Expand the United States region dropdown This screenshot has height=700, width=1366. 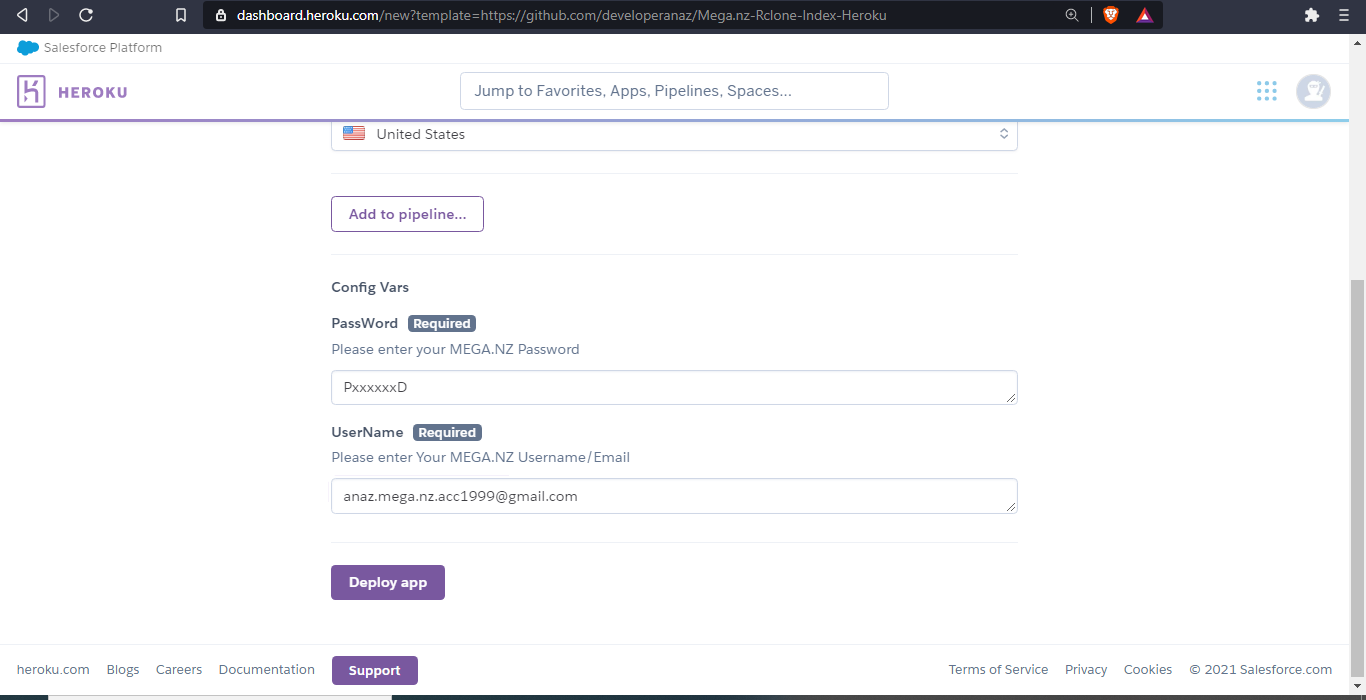674,134
